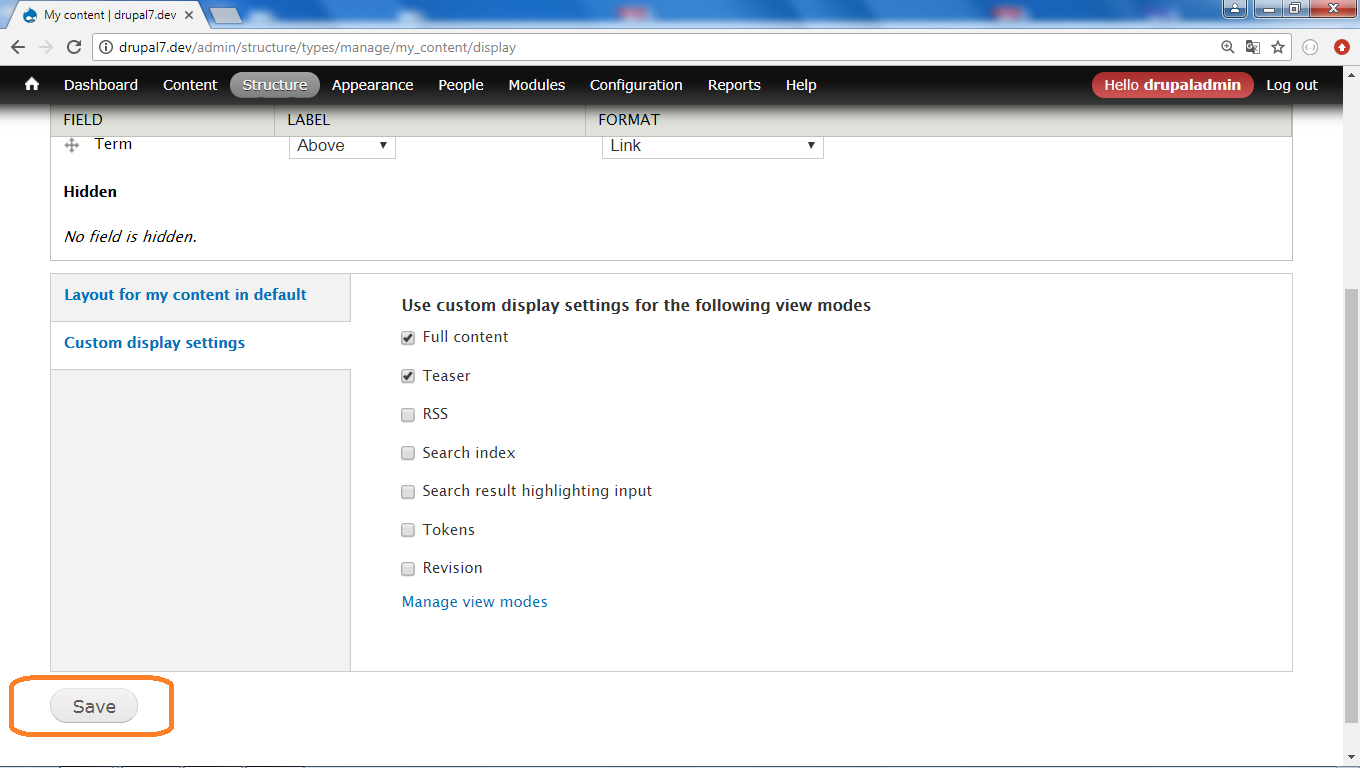This screenshot has height=768, width=1360.
Task: Click the browser back arrow
Action: (17, 47)
